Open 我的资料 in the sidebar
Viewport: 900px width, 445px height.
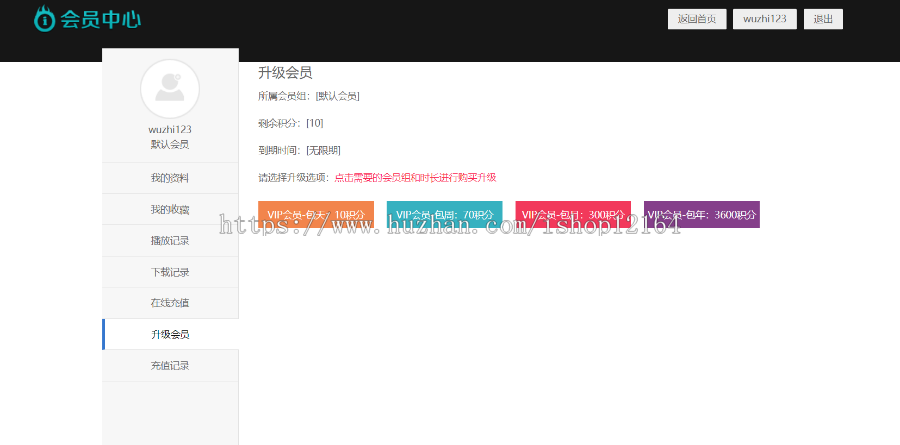pyautogui.click(x=170, y=178)
